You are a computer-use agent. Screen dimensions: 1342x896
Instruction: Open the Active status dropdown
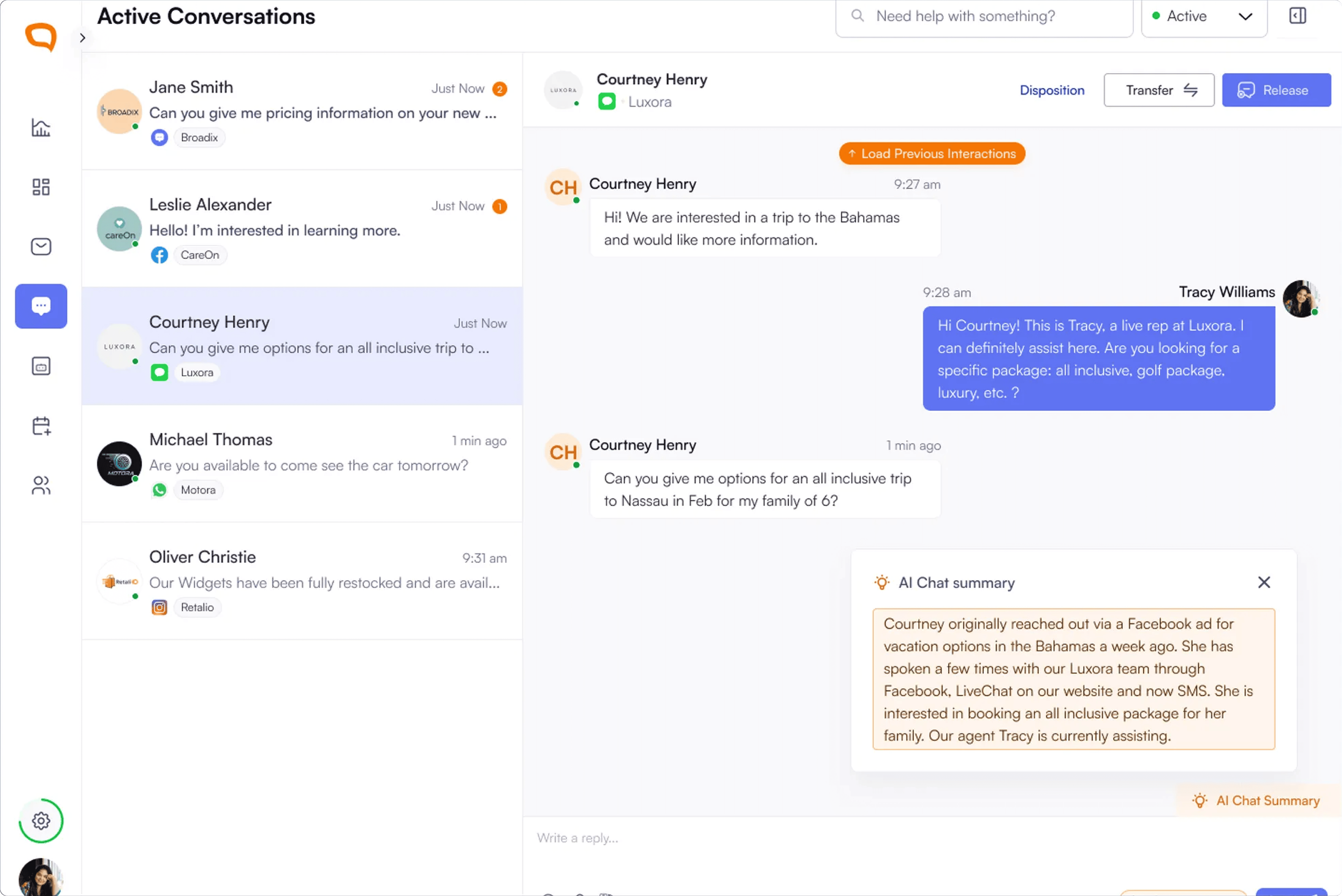click(x=1204, y=17)
